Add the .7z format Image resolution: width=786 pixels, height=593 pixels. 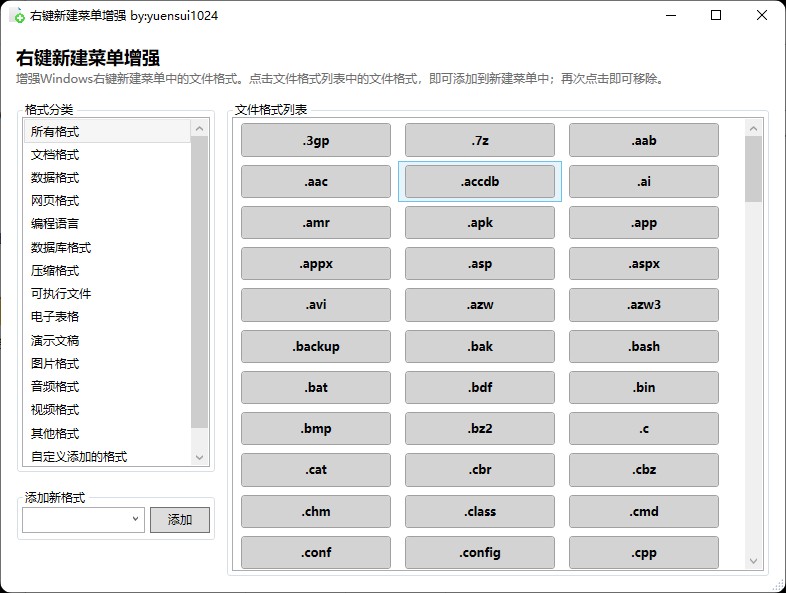tap(480, 140)
